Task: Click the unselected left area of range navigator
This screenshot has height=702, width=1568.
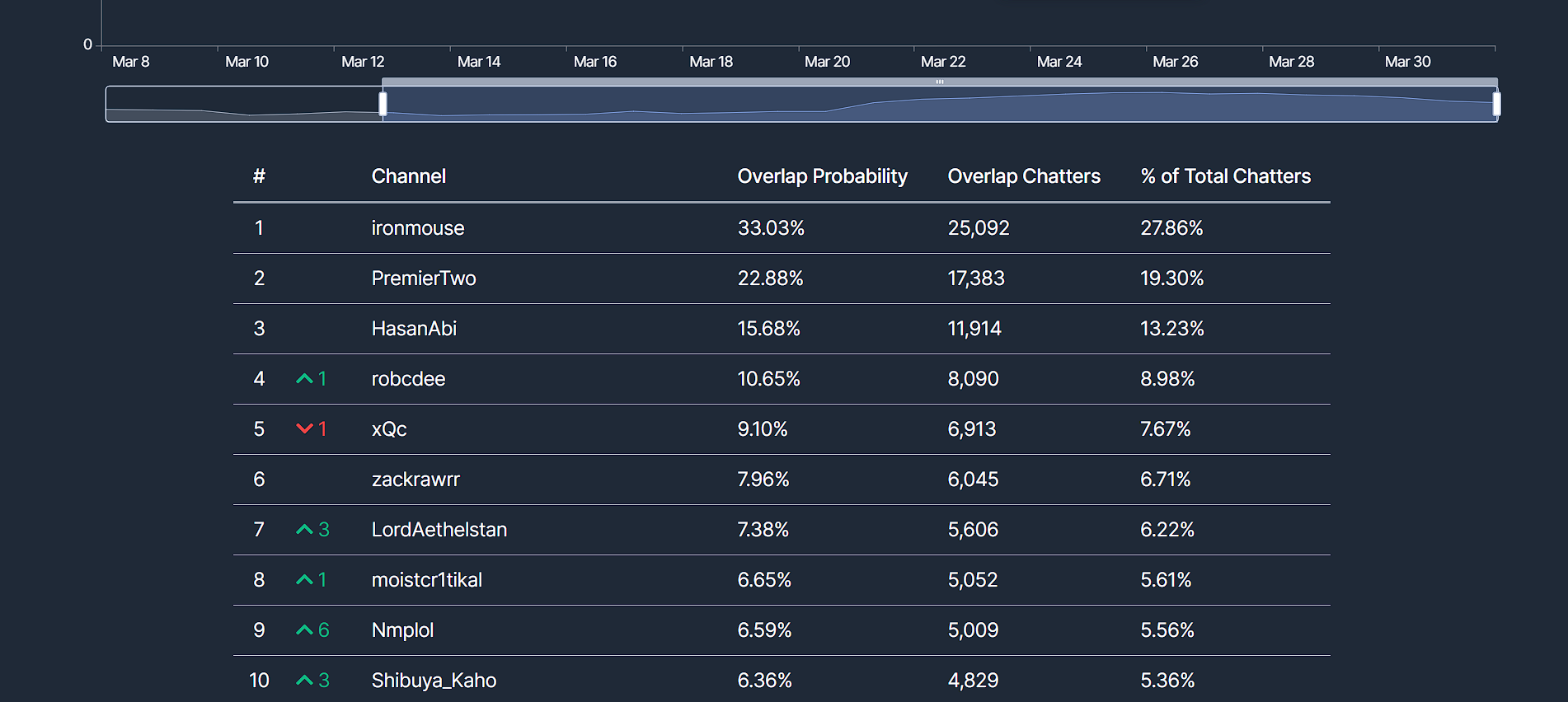Action: click(243, 104)
